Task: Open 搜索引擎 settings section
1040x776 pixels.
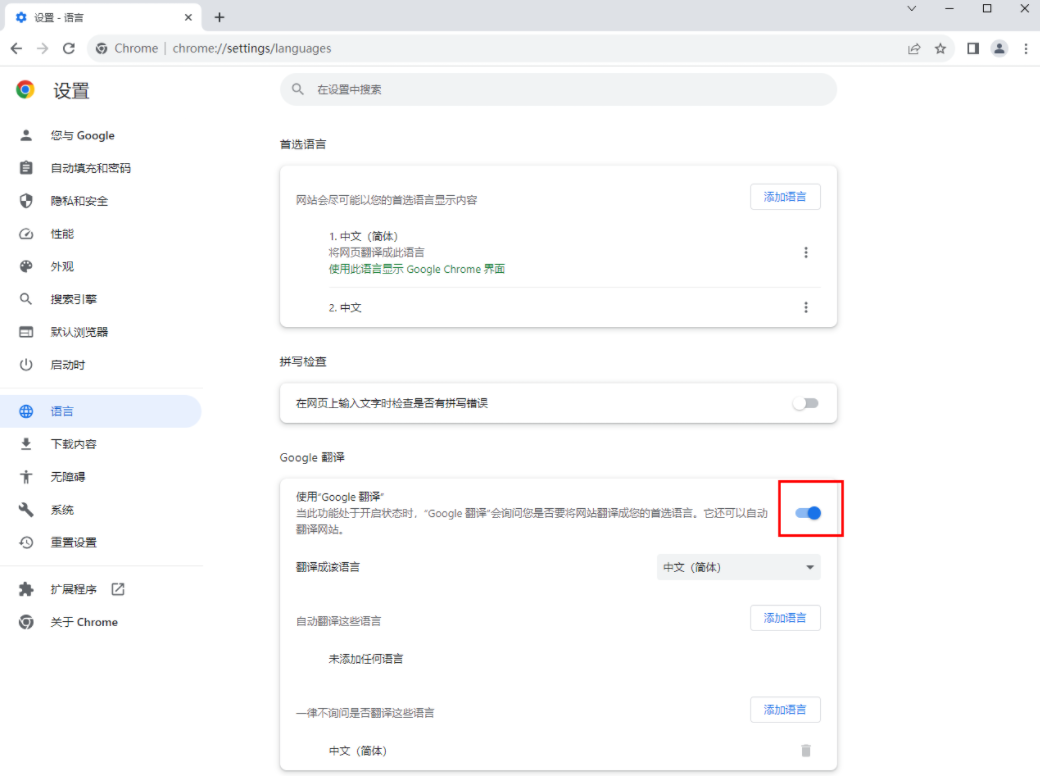Action: (101, 299)
